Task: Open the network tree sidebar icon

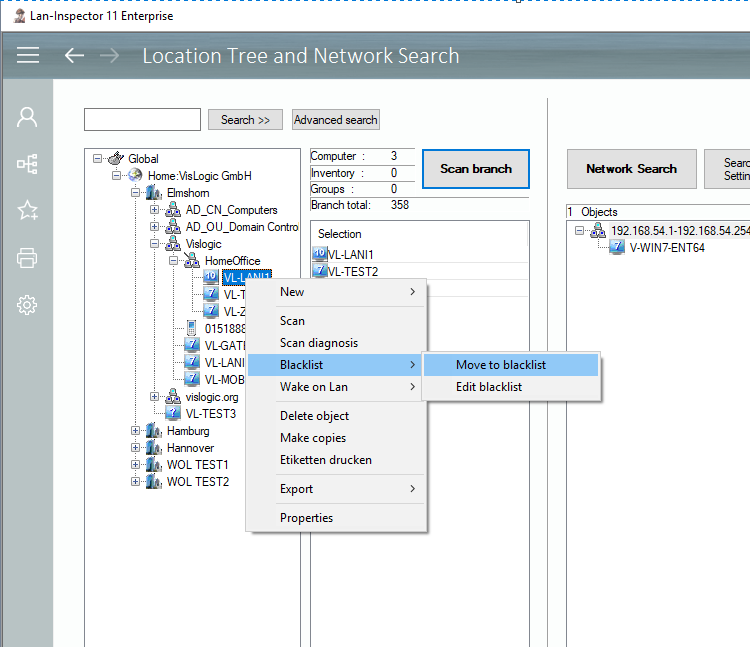Action: [x=27, y=163]
